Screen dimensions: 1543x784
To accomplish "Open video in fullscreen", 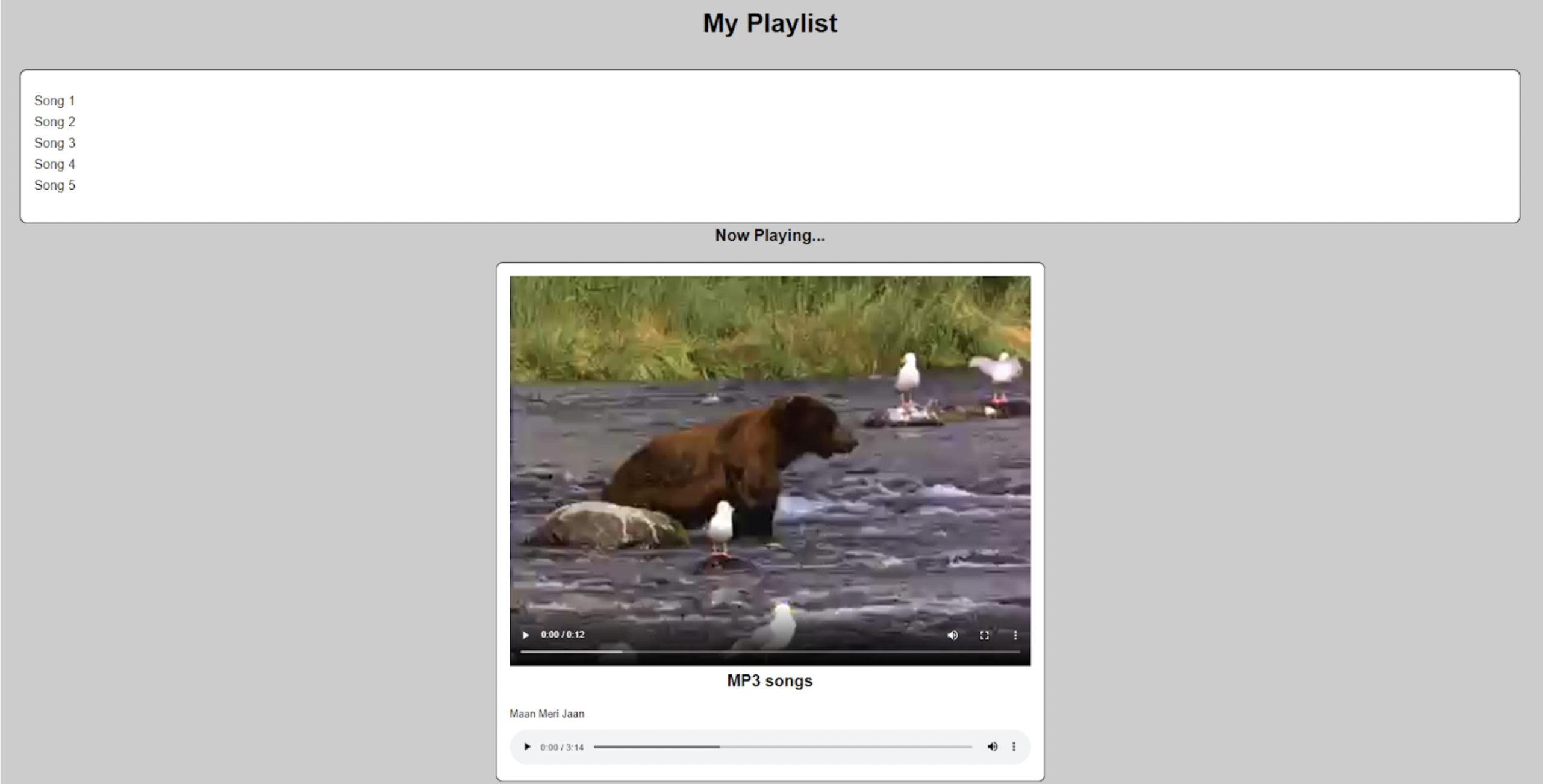I will [x=984, y=635].
